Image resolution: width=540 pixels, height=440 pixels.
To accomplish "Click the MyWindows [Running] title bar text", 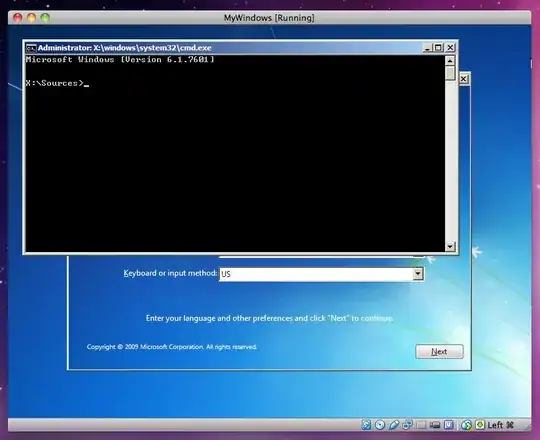I will [269, 18].
